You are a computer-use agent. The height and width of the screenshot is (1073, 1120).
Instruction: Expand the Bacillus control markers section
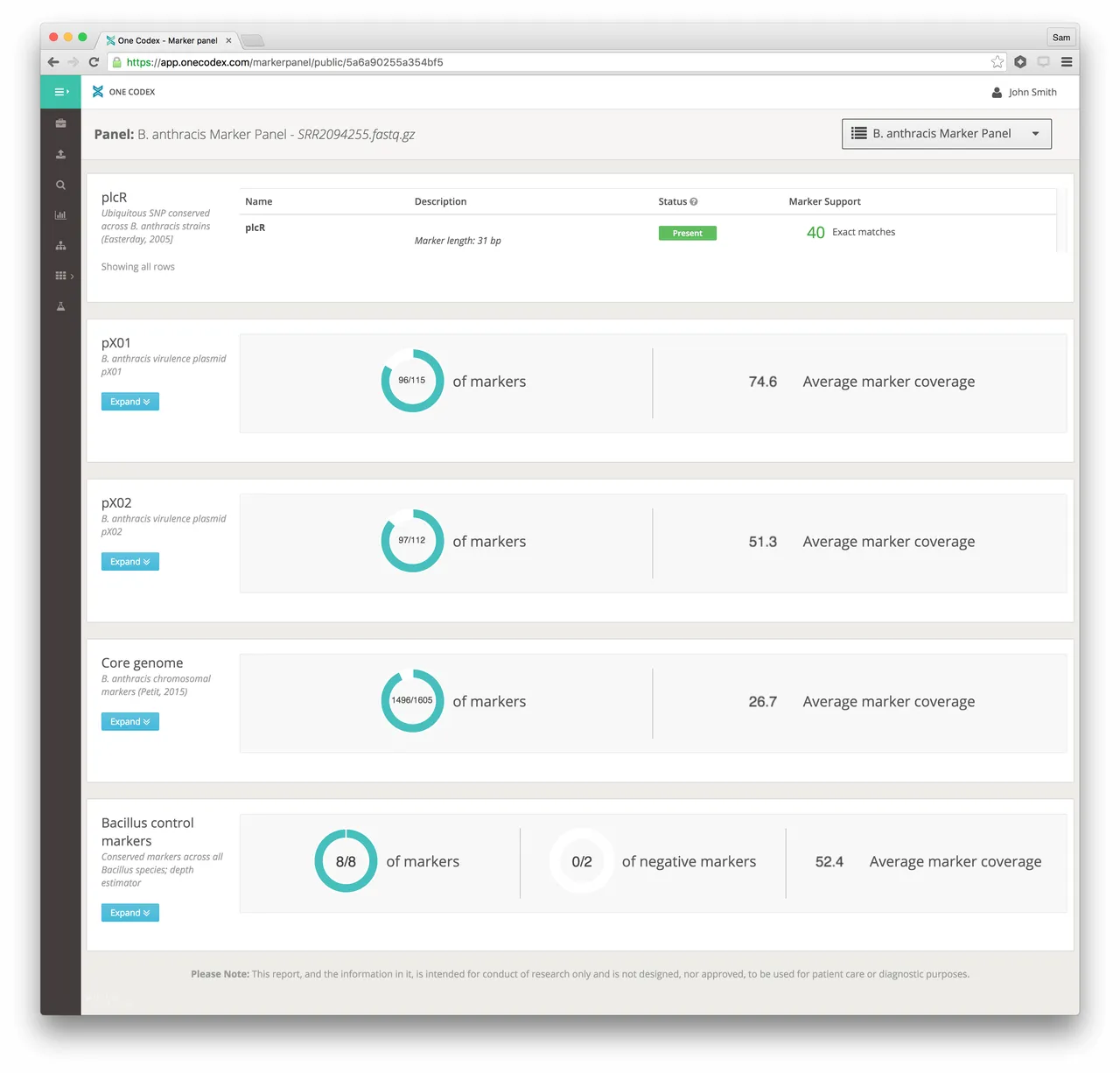click(x=130, y=913)
